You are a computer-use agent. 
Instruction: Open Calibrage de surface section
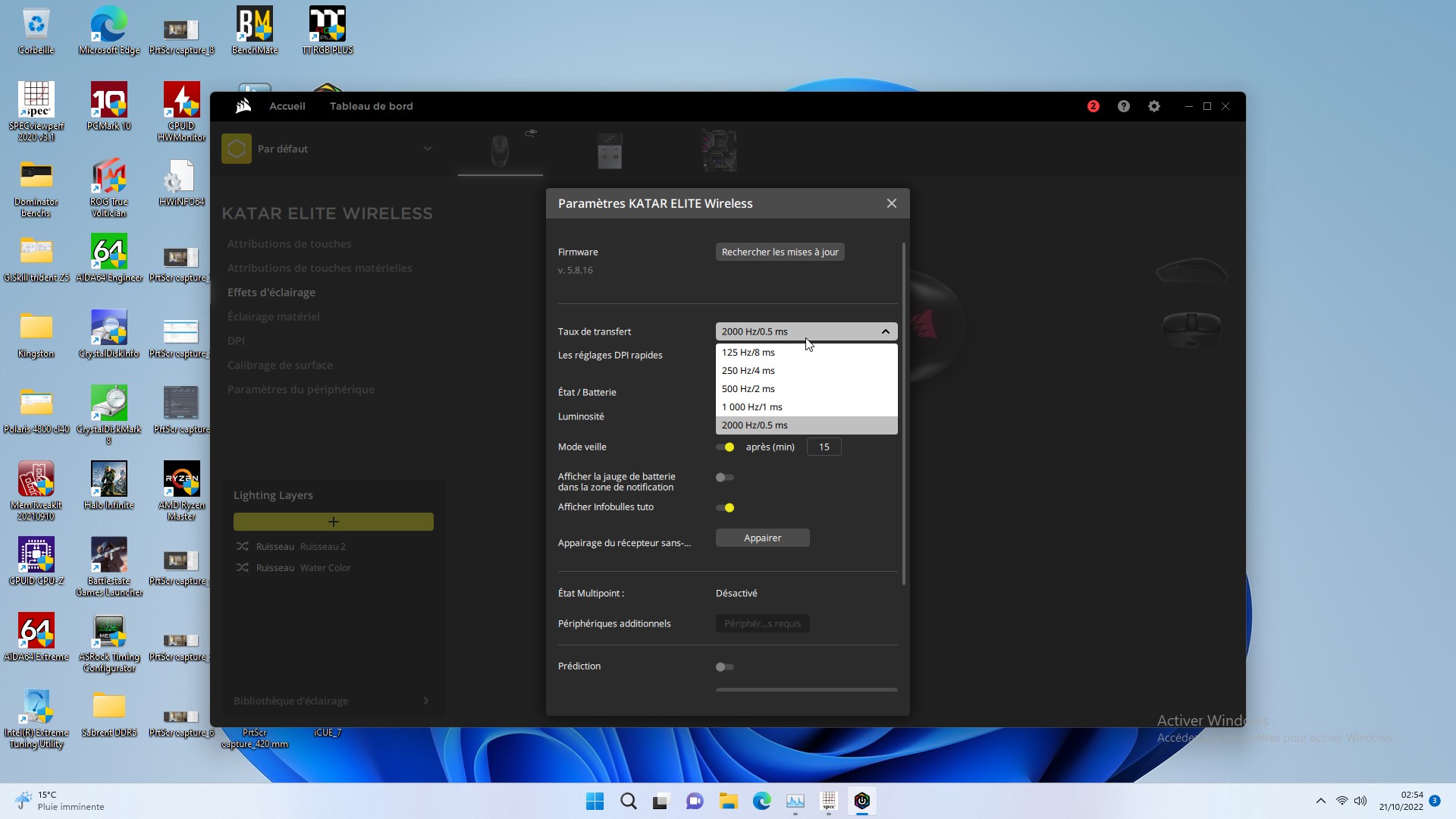coord(280,365)
